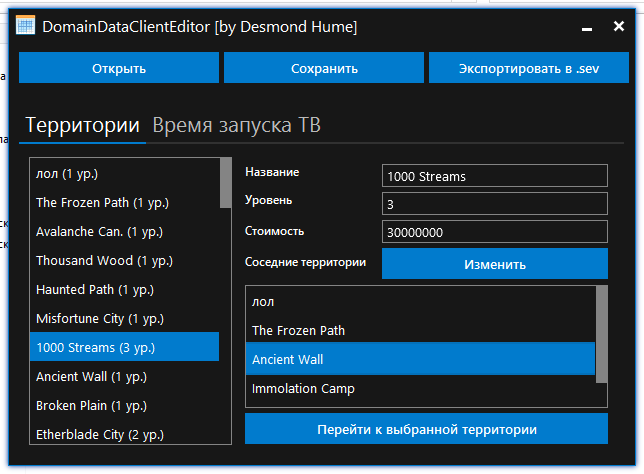The width and height of the screenshot is (644, 474).
Task: Click Перейти к выбранной территории button
Action: click(426, 429)
